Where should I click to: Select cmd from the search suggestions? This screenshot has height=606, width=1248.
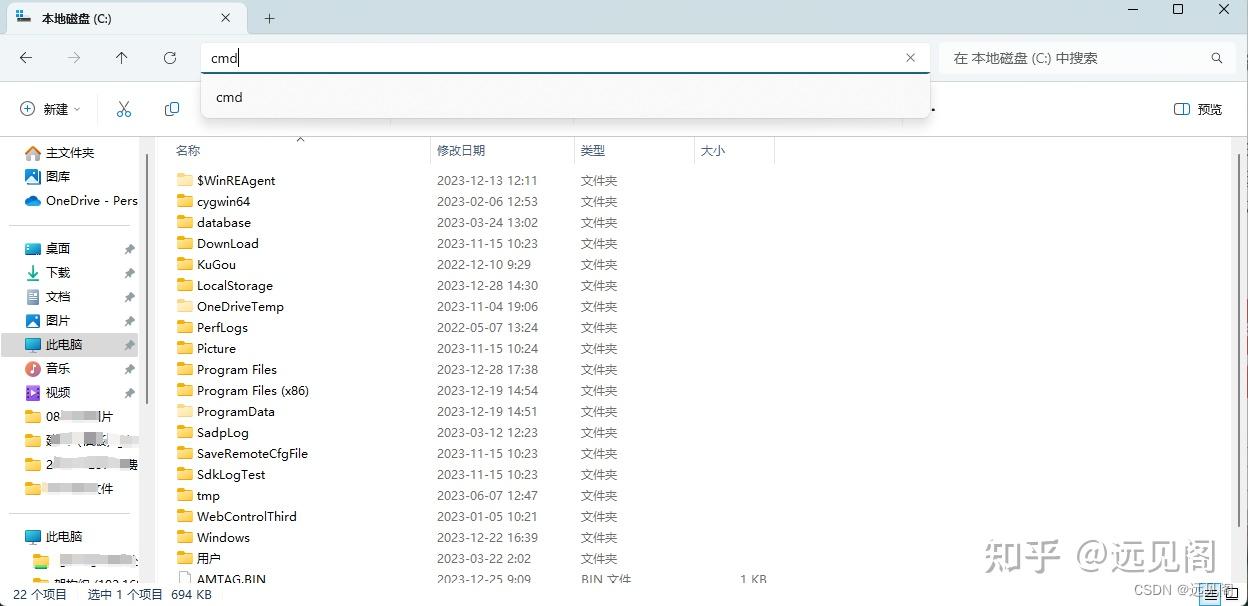click(x=229, y=97)
